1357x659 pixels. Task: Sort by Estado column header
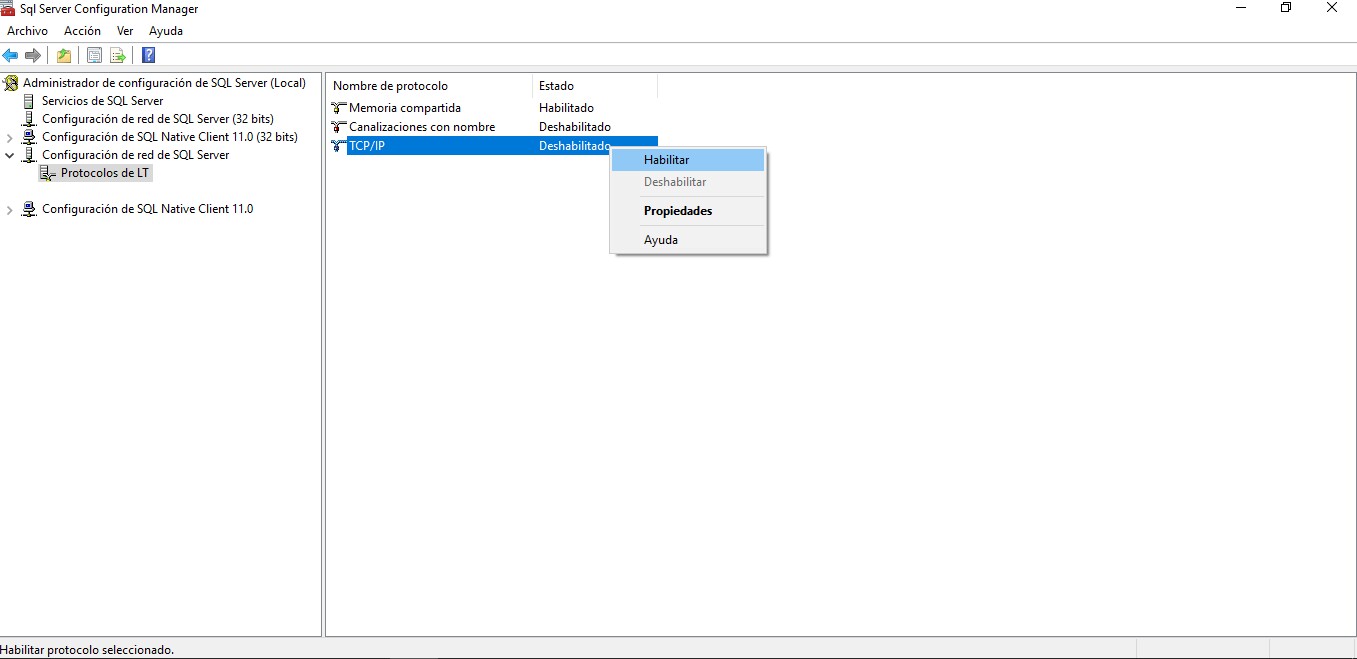(x=595, y=86)
